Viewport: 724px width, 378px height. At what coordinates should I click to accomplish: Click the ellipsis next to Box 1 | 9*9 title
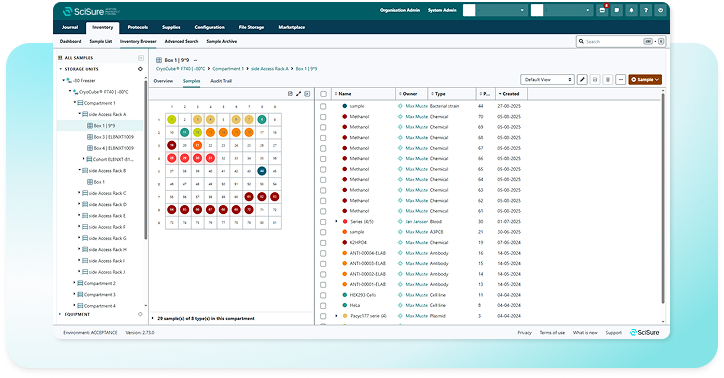[x=195, y=60]
